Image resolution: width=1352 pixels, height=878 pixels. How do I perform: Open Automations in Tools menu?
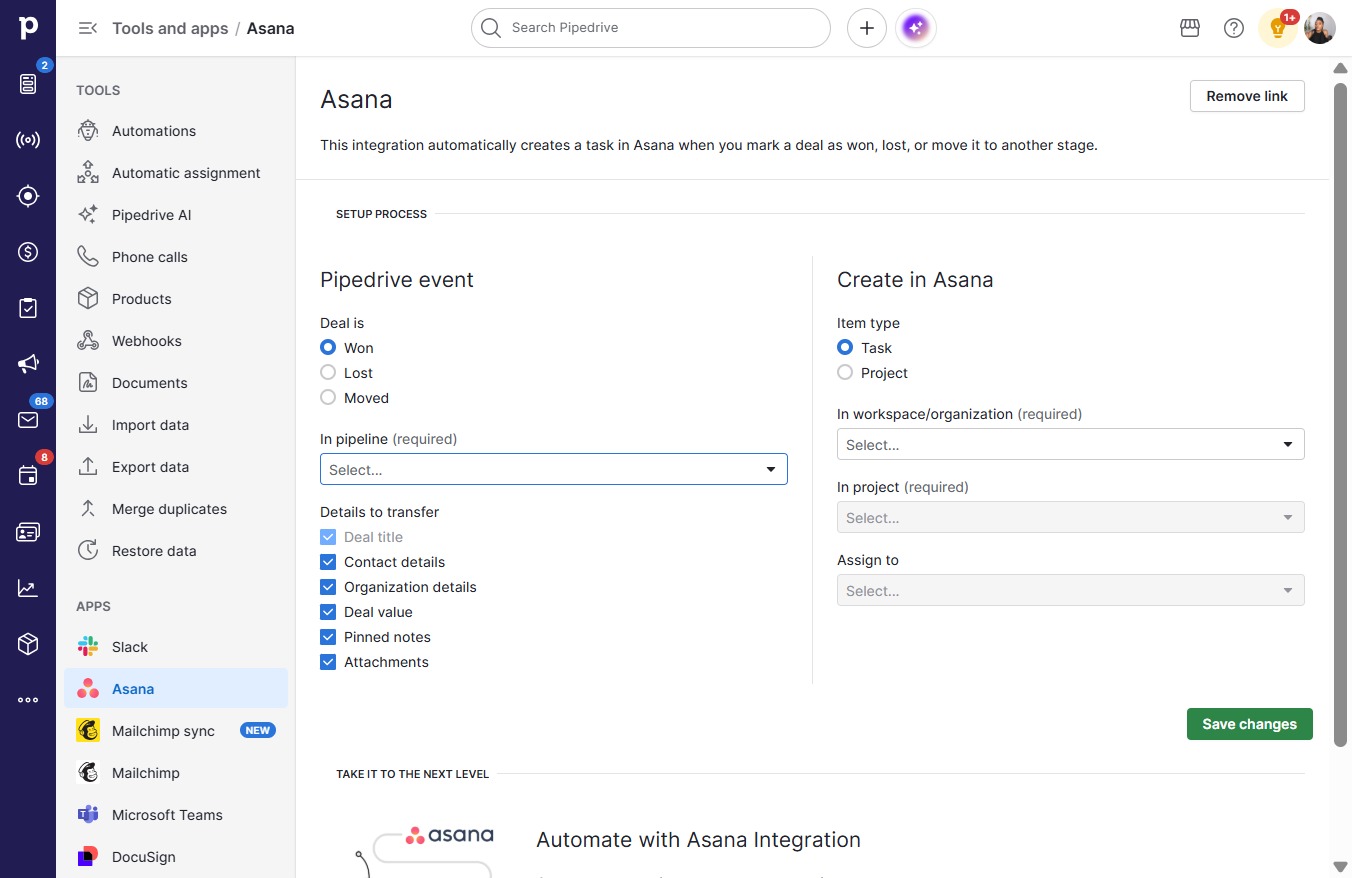pyautogui.click(x=176, y=131)
